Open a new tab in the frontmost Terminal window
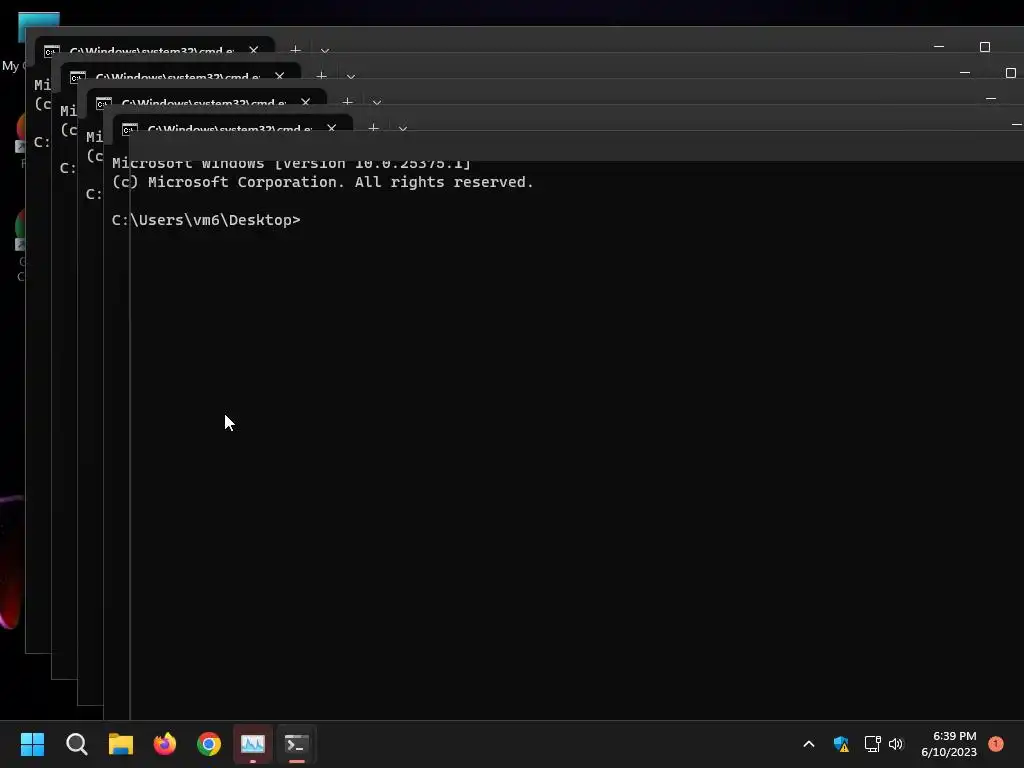This screenshot has height=768, width=1024. (x=374, y=127)
